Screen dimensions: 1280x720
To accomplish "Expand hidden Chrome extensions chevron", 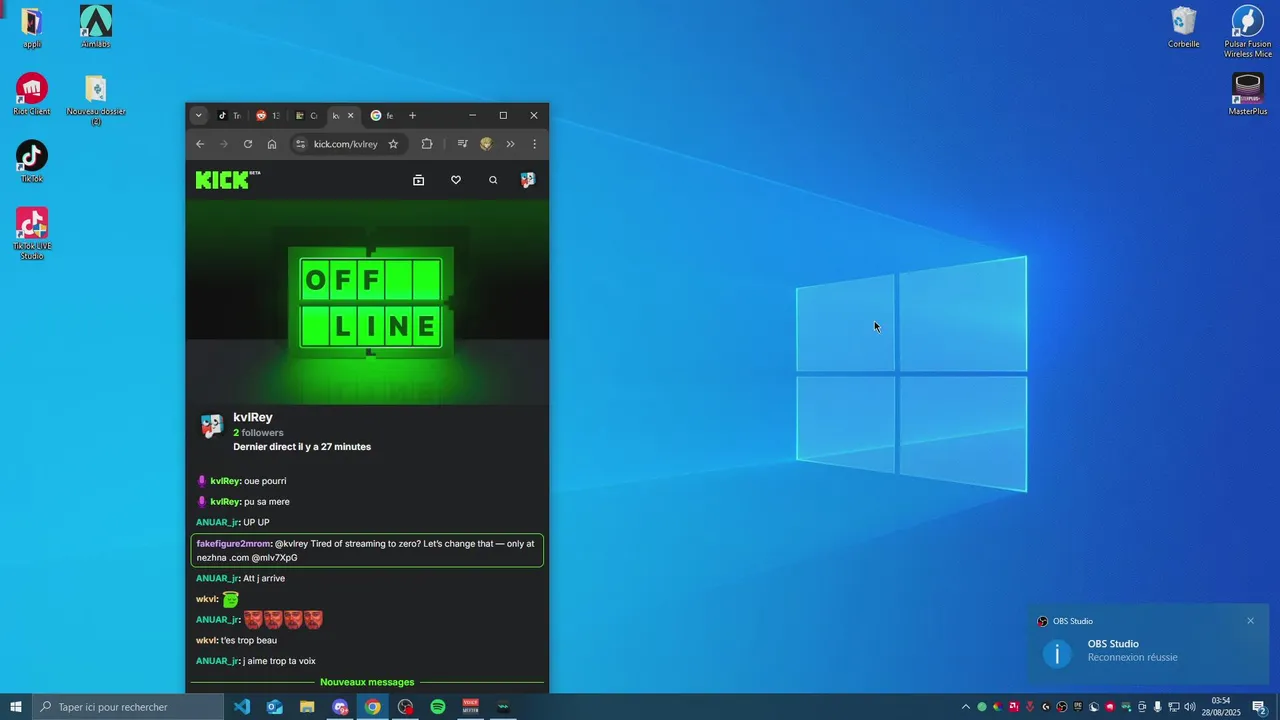I will [x=510, y=144].
